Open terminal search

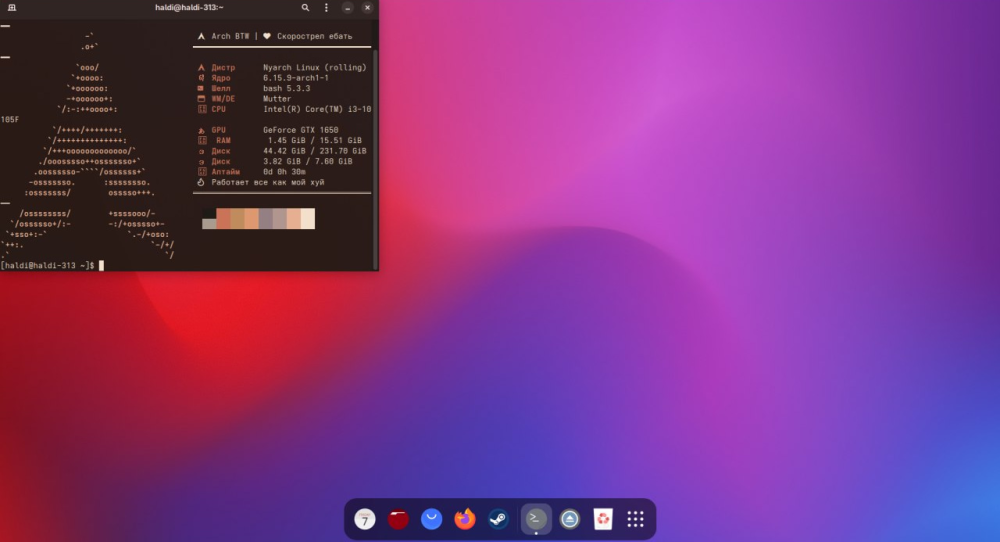click(x=305, y=8)
